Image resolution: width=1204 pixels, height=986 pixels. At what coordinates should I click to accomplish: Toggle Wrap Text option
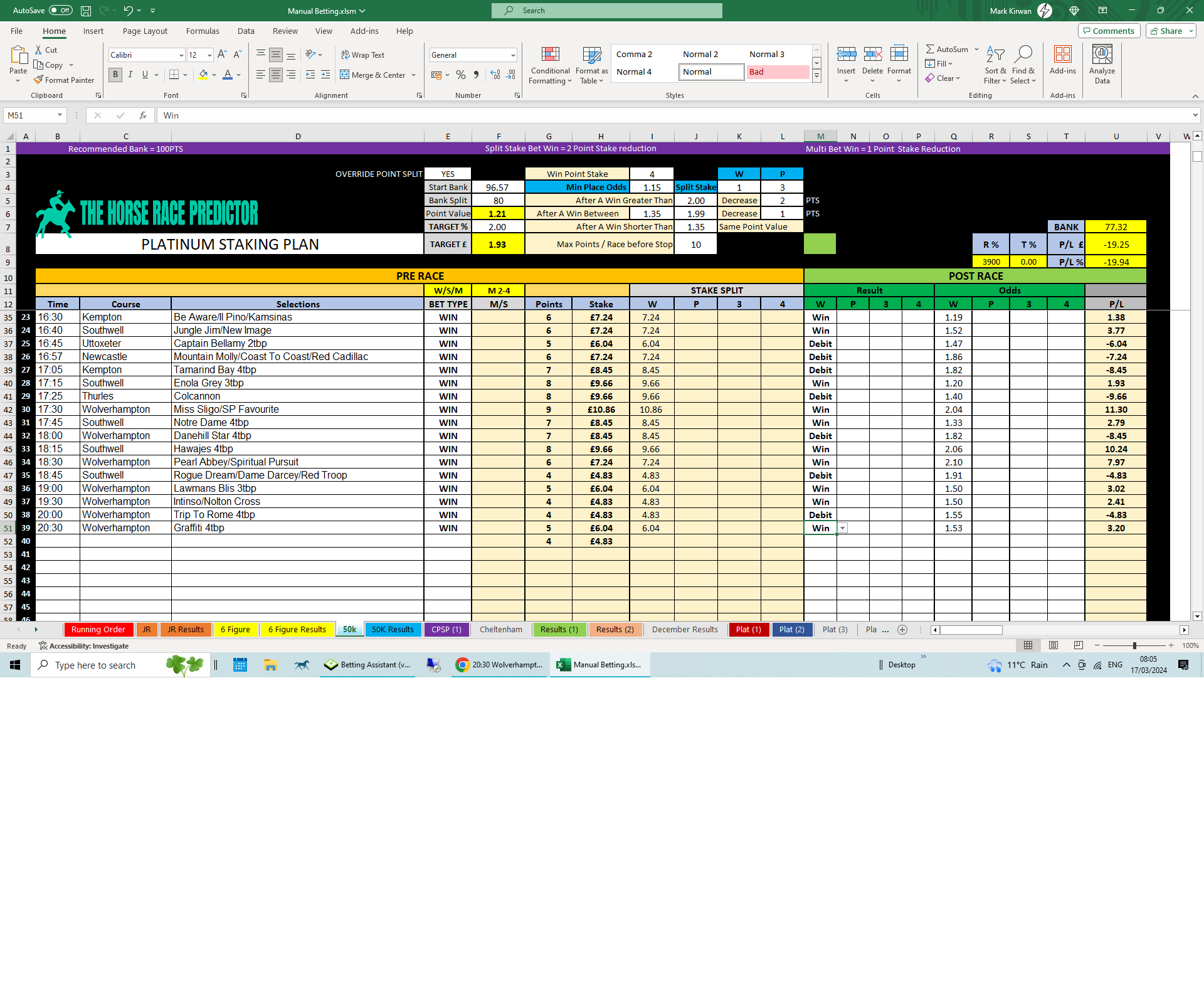(x=363, y=55)
